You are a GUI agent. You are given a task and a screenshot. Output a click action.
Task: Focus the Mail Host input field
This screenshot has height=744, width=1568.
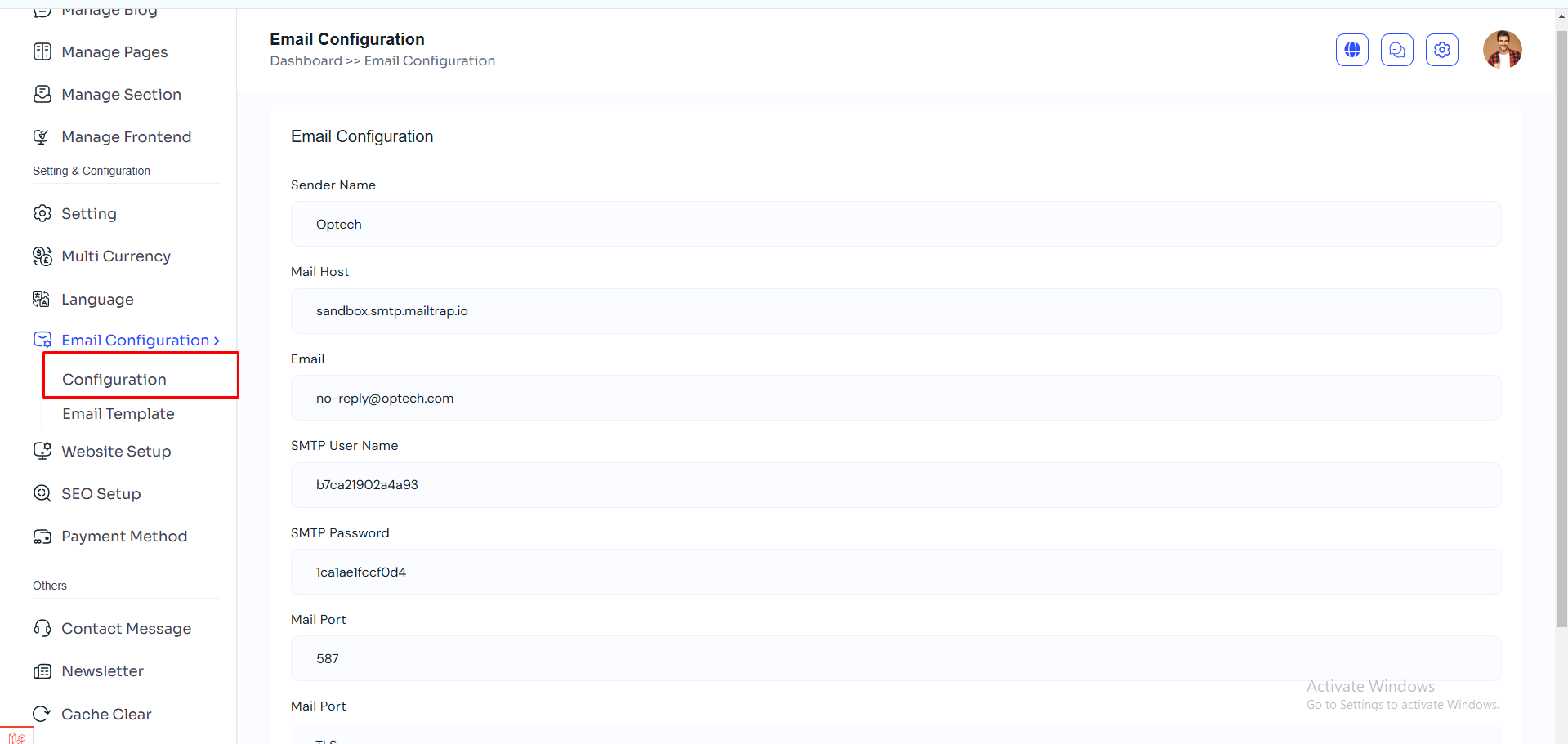click(896, 311)
